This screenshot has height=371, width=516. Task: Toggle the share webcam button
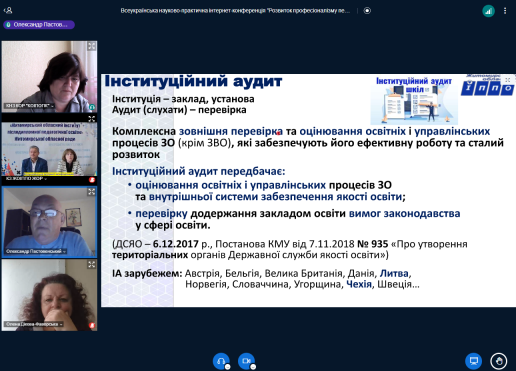pyautogui.click(x=246, y=361)
